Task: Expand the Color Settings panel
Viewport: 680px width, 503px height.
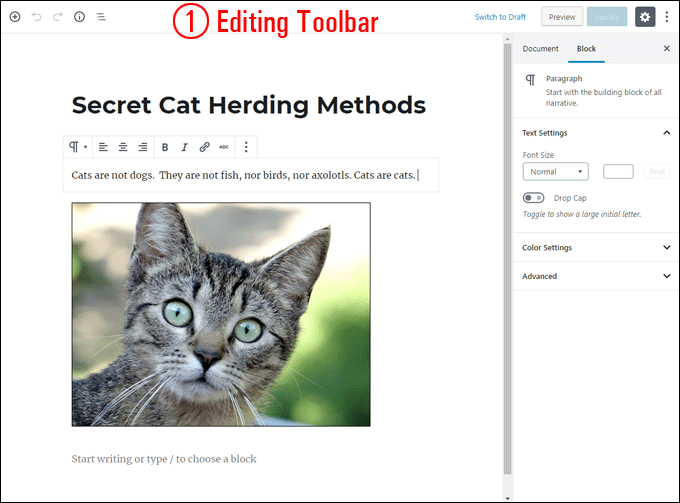Action: (x=596, y=248)
